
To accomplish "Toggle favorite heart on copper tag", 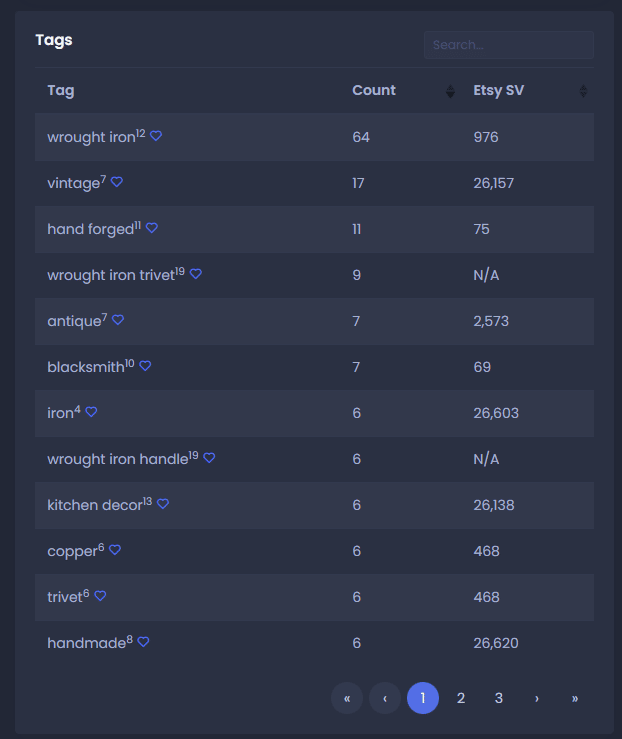I will coord(115,550).
